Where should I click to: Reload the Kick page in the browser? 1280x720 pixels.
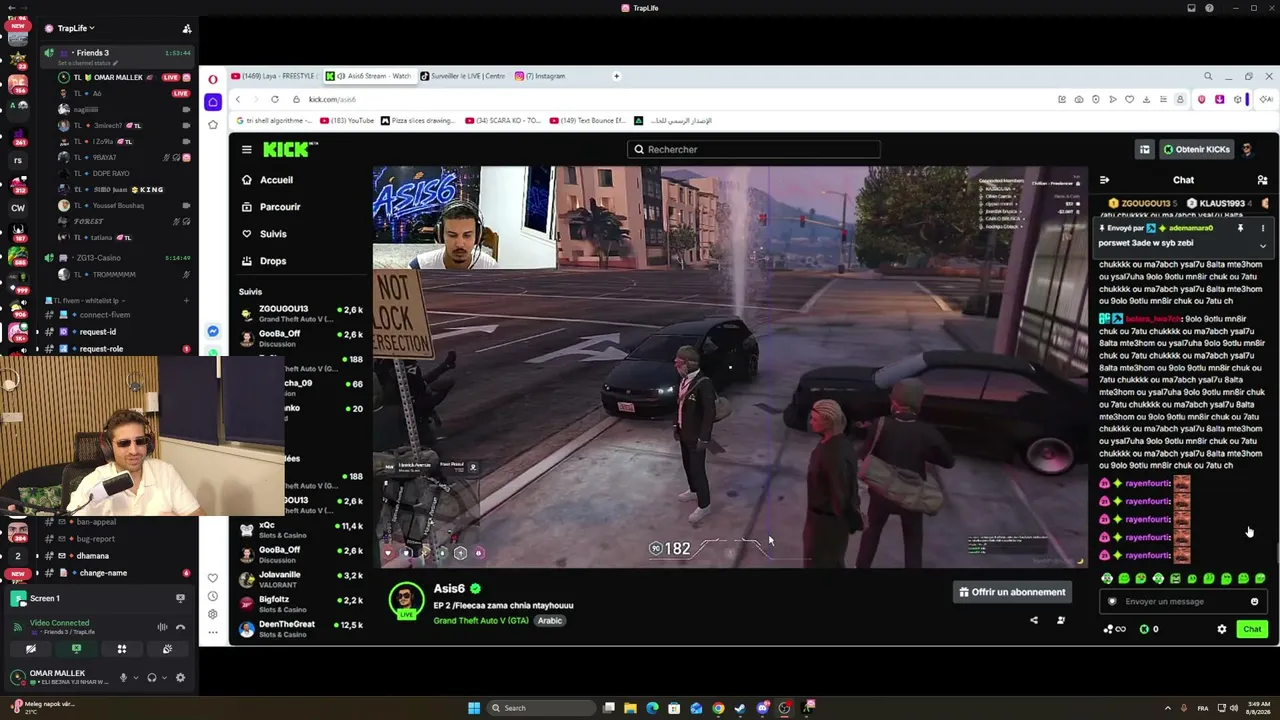[275, 99]
